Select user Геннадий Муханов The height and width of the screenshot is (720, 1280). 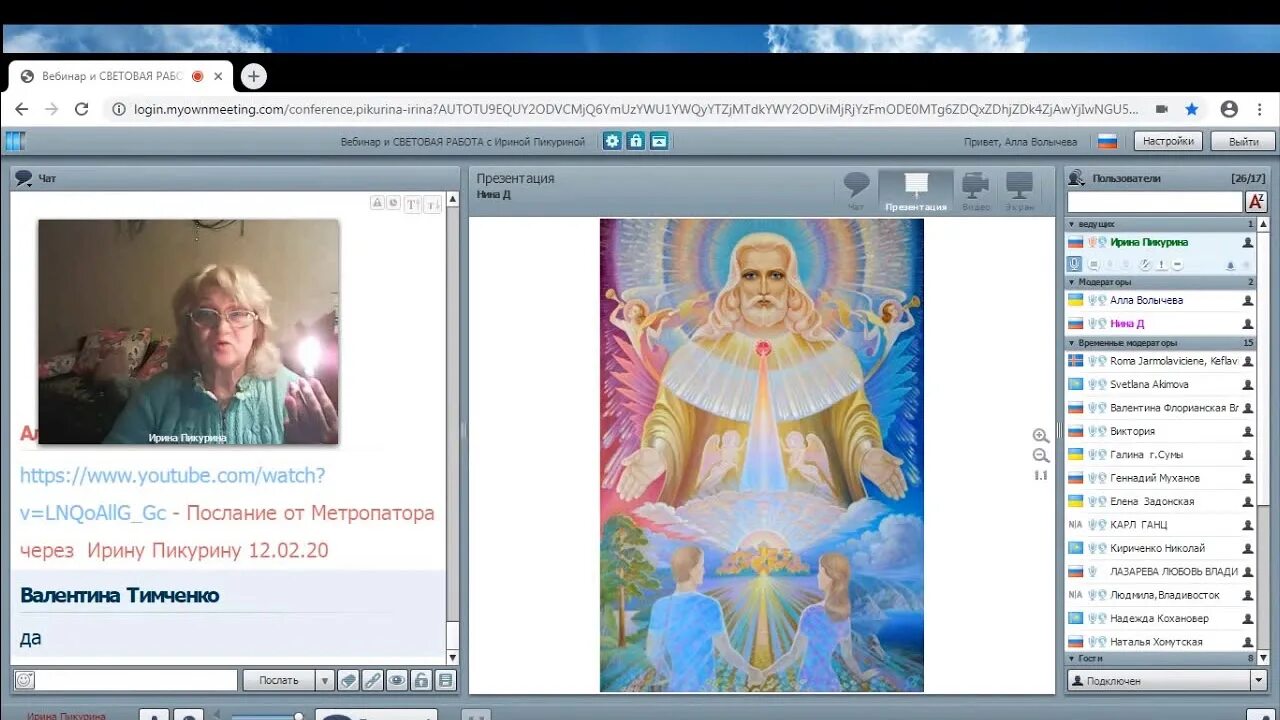coord(1154,478)
